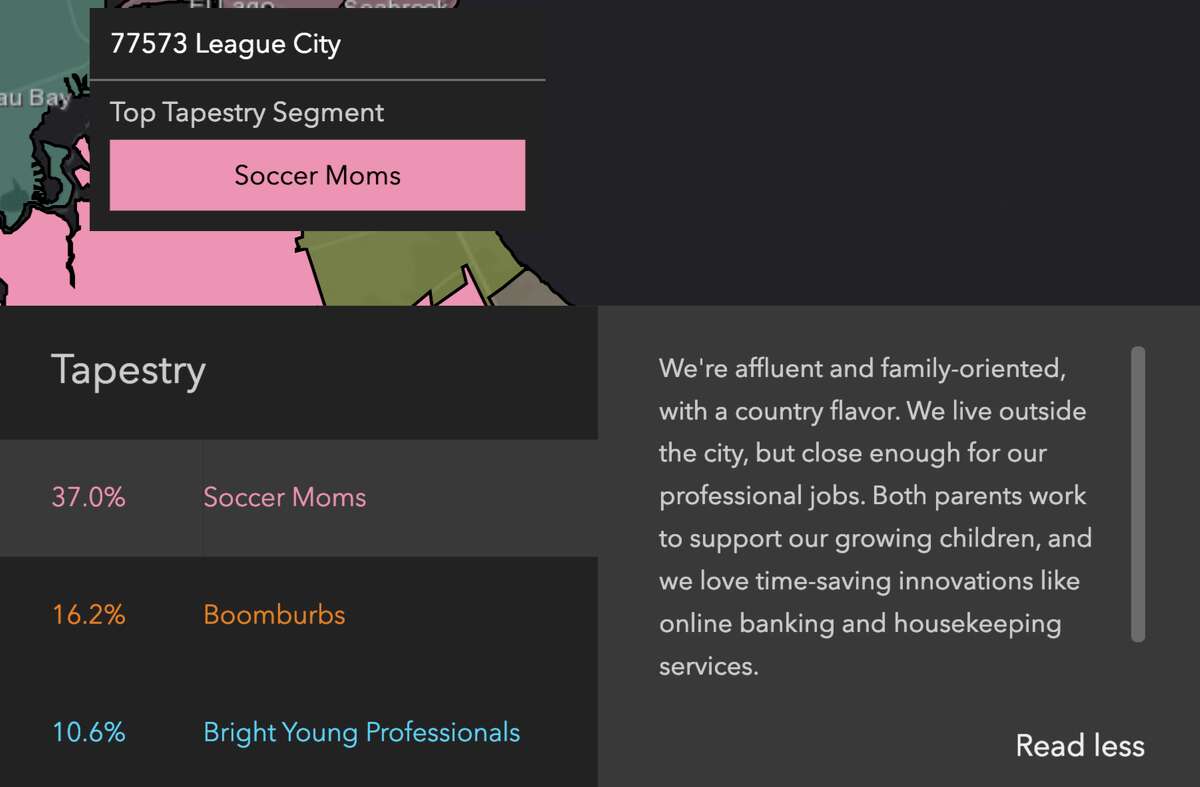
Task: Click the 10.6% percentage value
Action: coord(89,732)
